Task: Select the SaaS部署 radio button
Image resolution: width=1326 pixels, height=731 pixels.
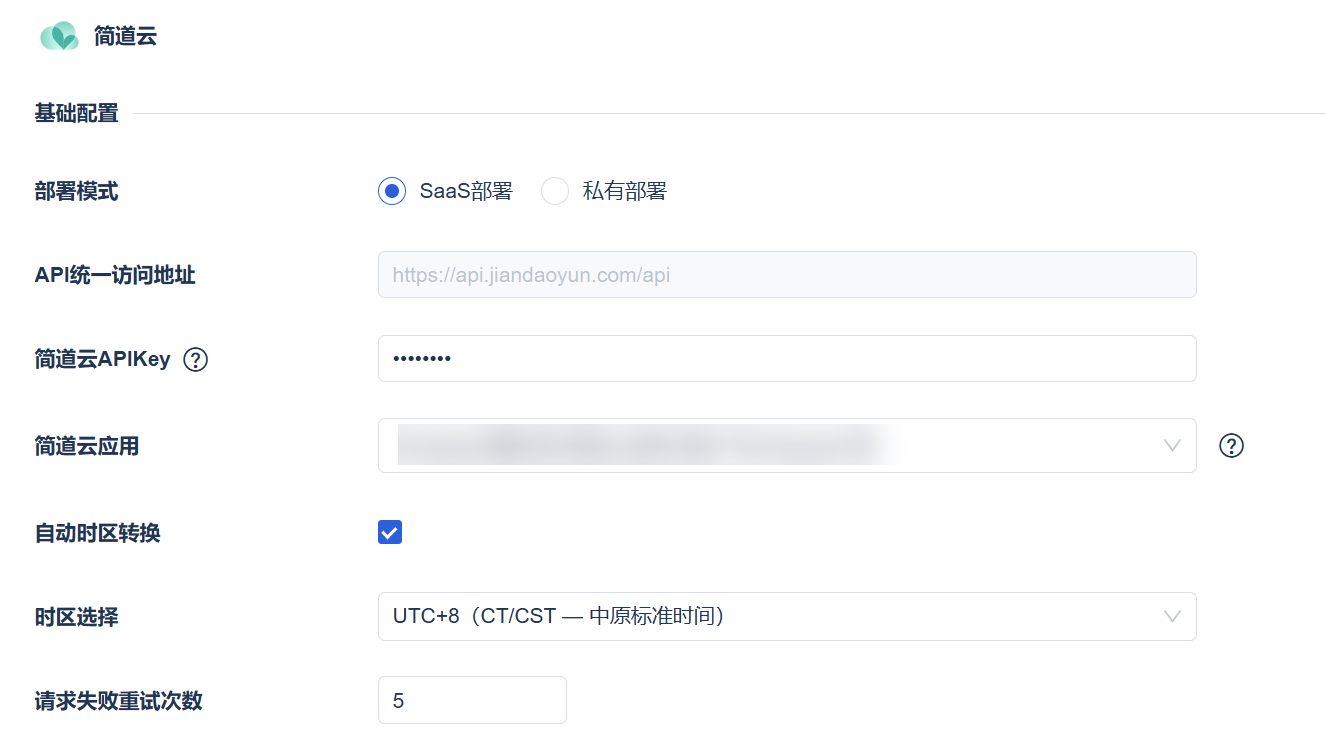Action: pos(392,191)
